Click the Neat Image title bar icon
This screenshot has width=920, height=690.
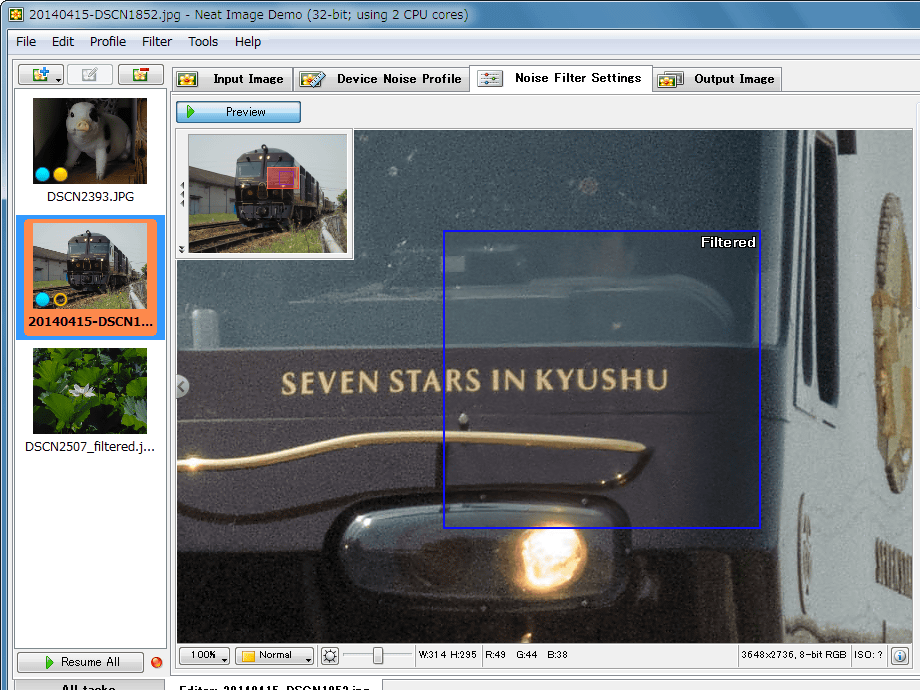pos(16,15)
